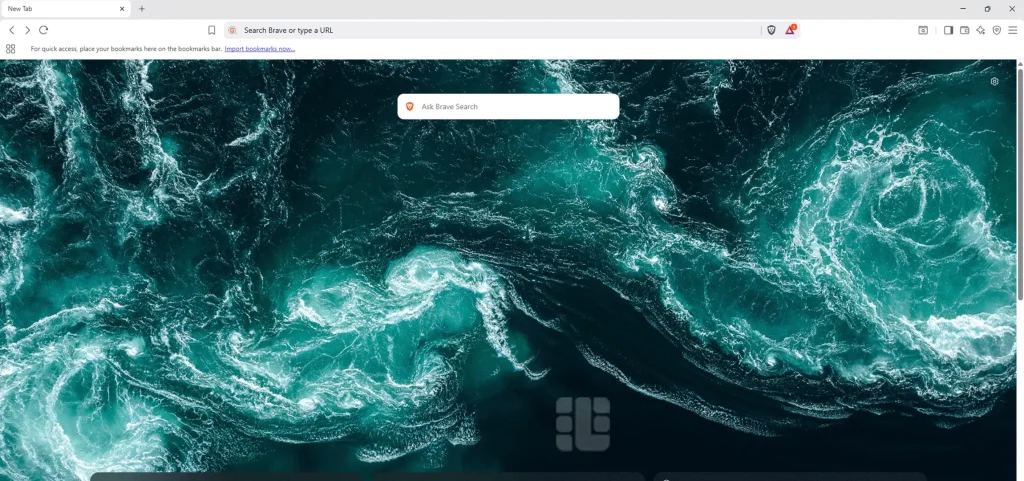Reload the current page

tap(43, 30)
